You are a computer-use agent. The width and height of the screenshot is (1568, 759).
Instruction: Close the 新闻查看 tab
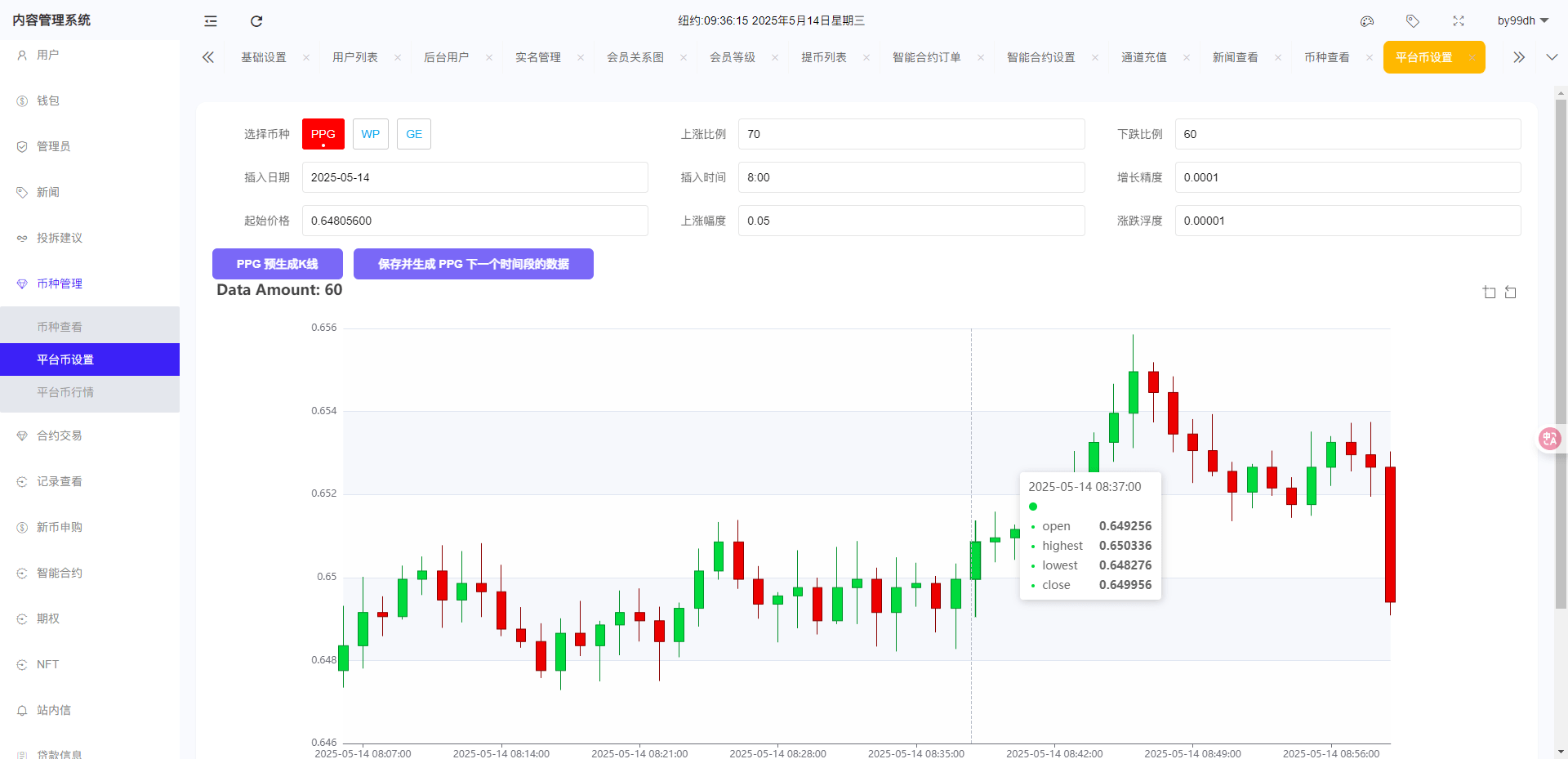point(1277,57)
